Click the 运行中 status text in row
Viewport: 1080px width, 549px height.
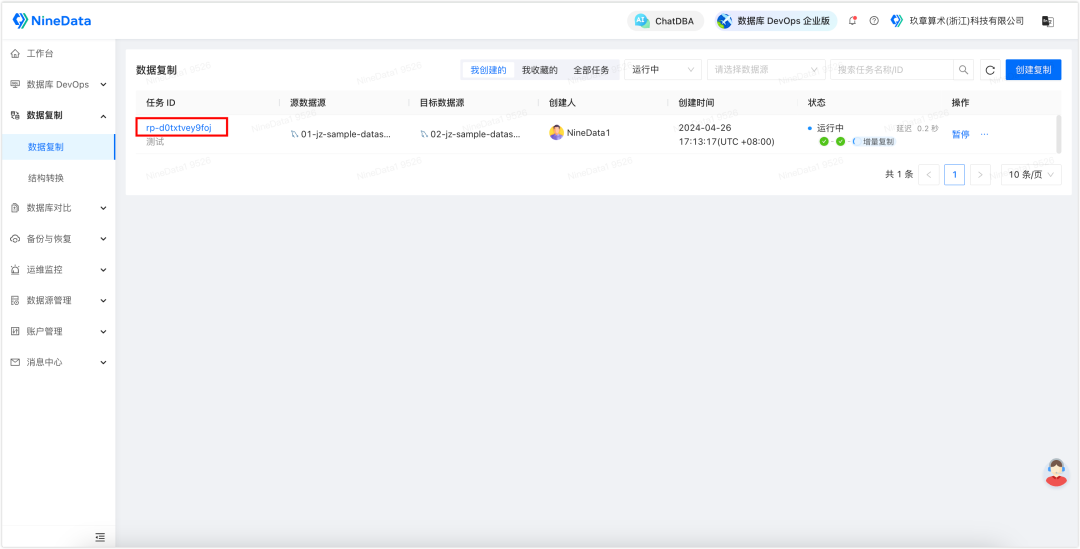830,127
